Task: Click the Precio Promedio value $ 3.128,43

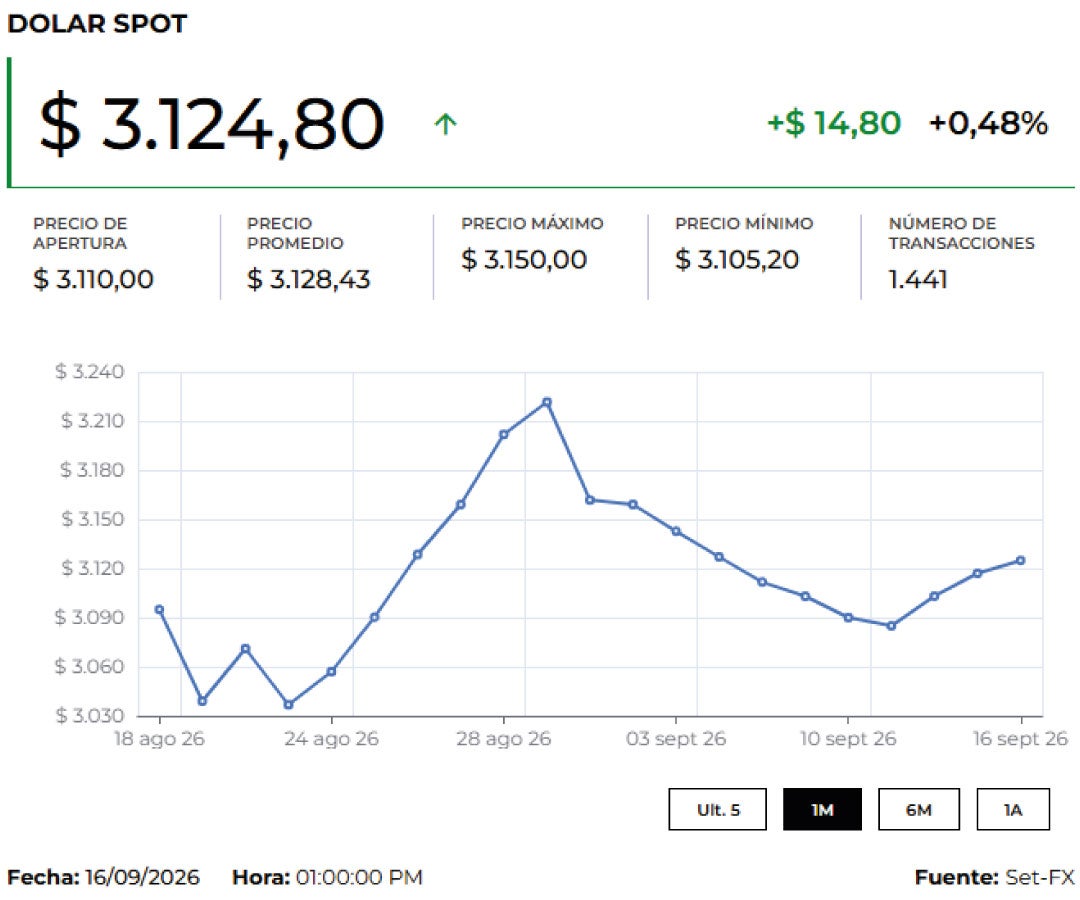Action: (x=309, y=279)
